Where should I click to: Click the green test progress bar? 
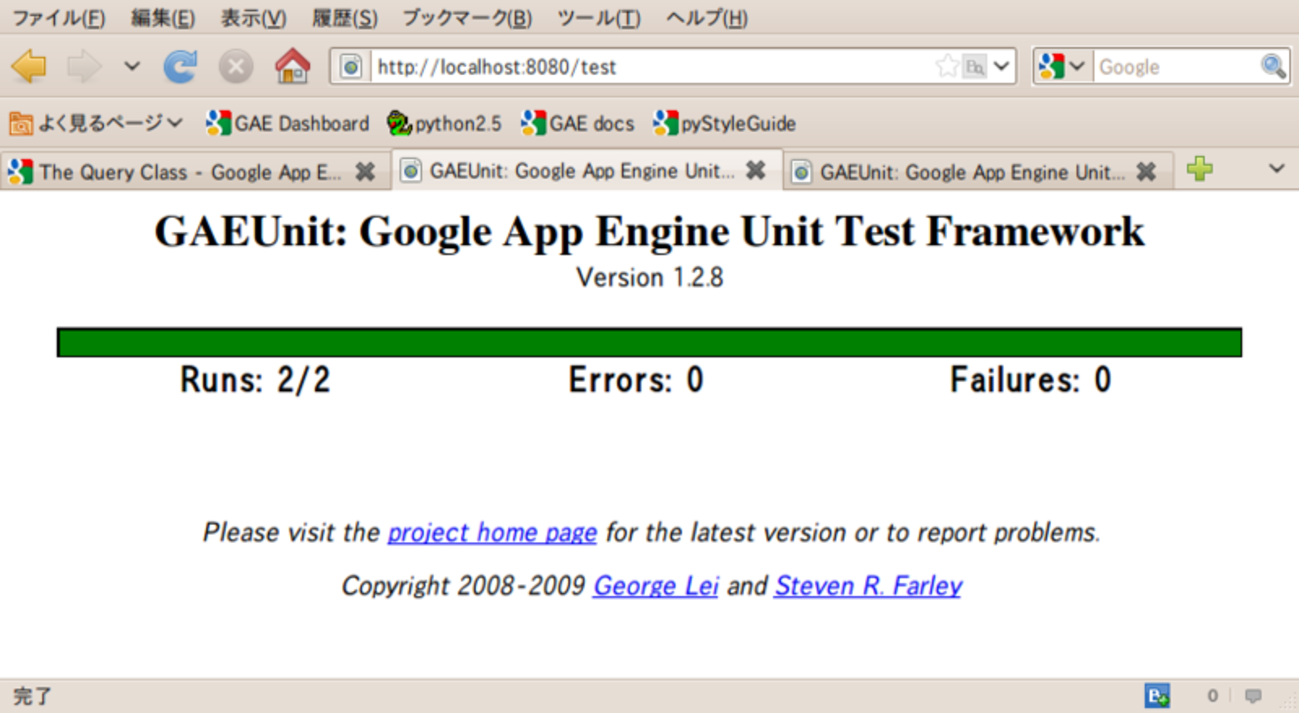coord(649,342)
